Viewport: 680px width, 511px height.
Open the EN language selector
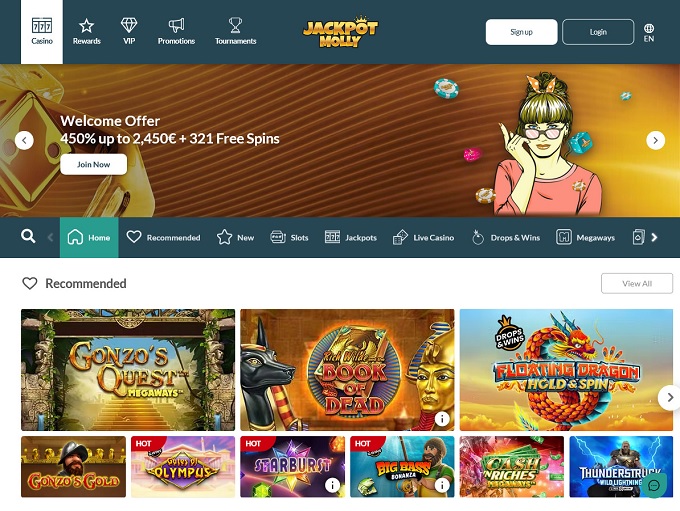pos(649,33)
